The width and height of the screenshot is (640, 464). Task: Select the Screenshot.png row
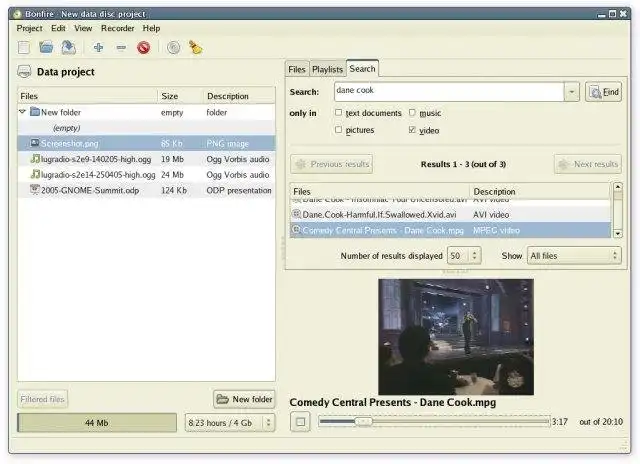(x=147, y=143)
